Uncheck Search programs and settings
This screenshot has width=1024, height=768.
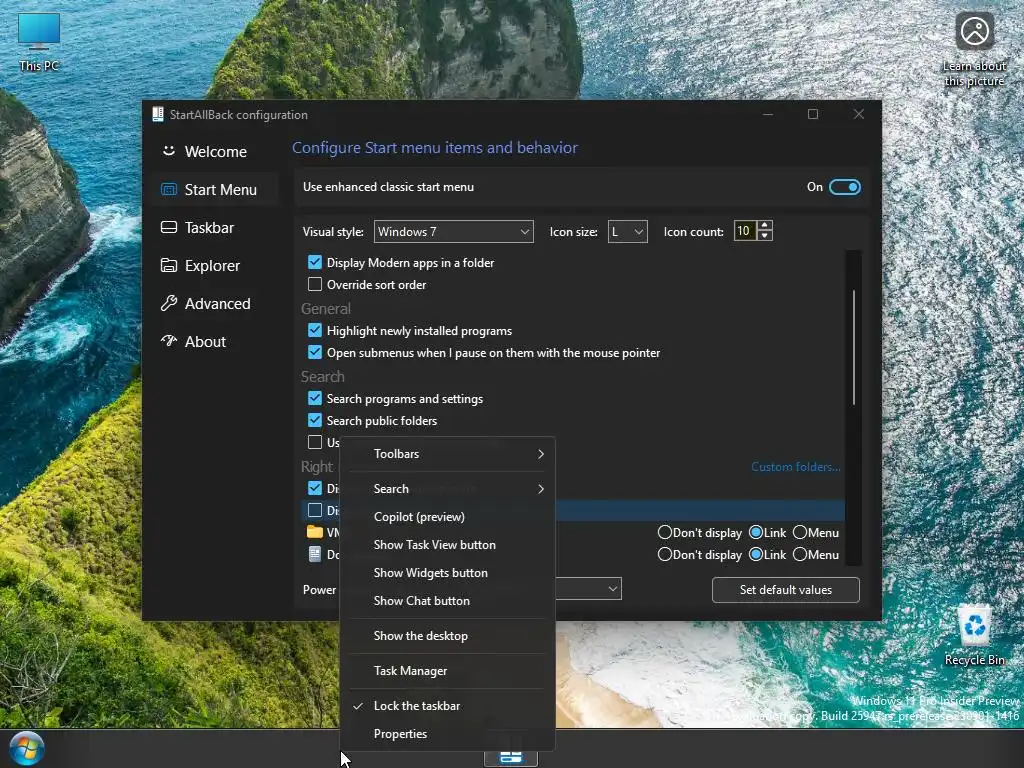(315, 398)
